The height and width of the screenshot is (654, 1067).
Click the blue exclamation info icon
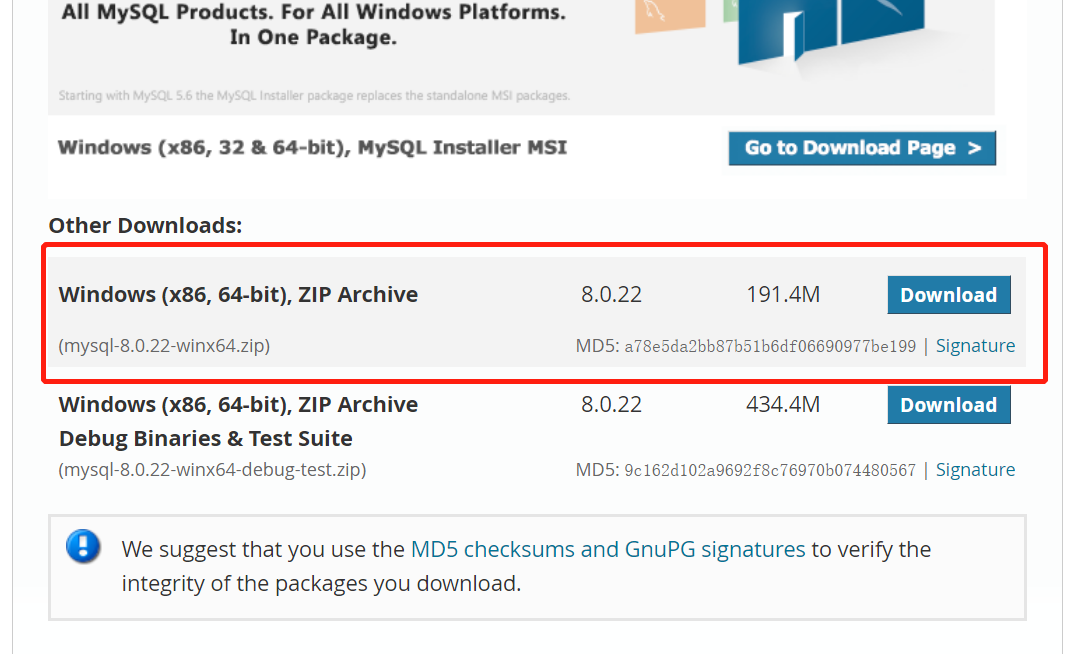[83, 546]
